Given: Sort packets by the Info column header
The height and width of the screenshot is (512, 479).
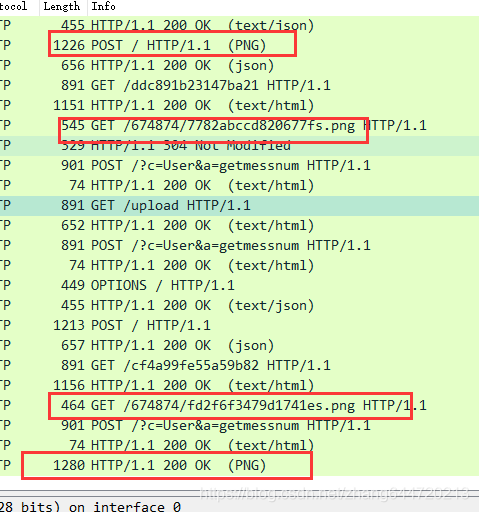Looking at the screenshot, I should coord(283,7).
